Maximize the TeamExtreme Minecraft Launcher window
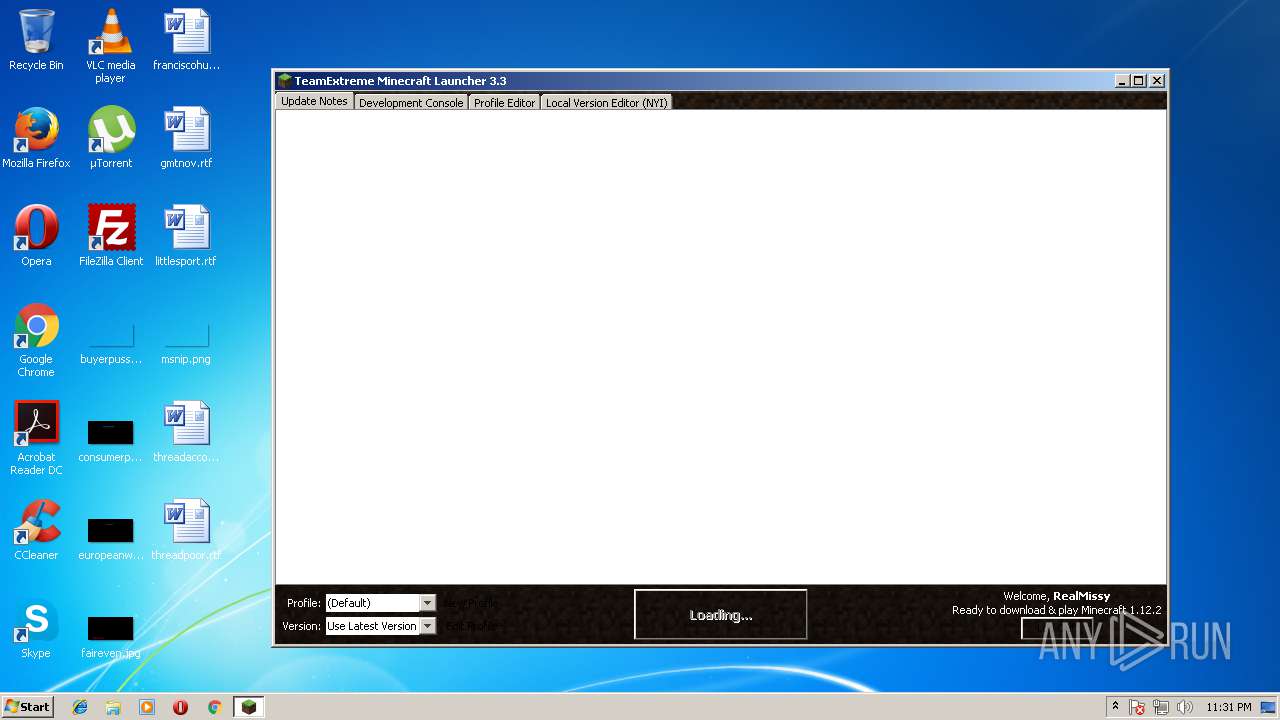 pos(1139,81)
